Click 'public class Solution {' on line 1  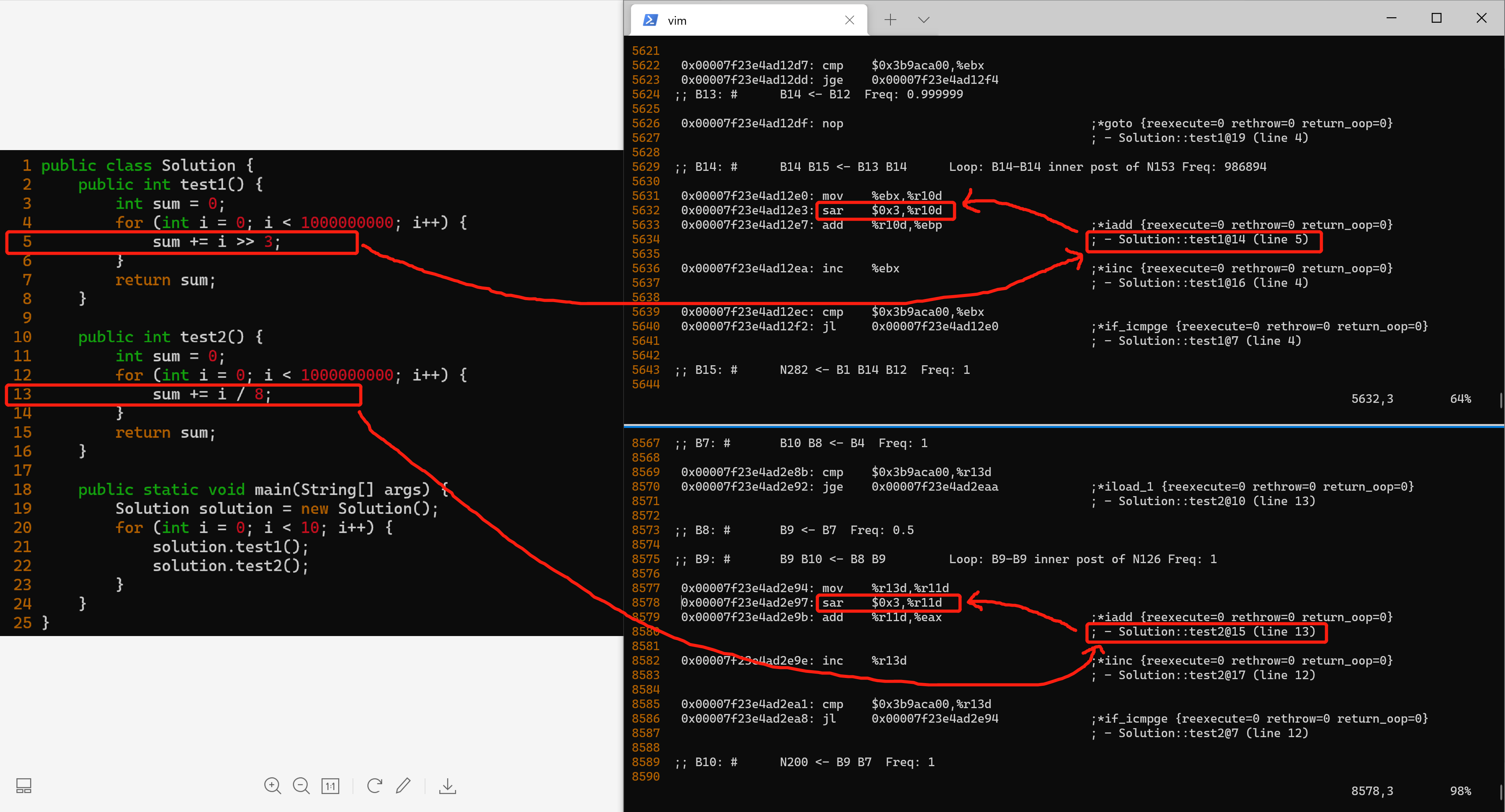coord(147,165)
